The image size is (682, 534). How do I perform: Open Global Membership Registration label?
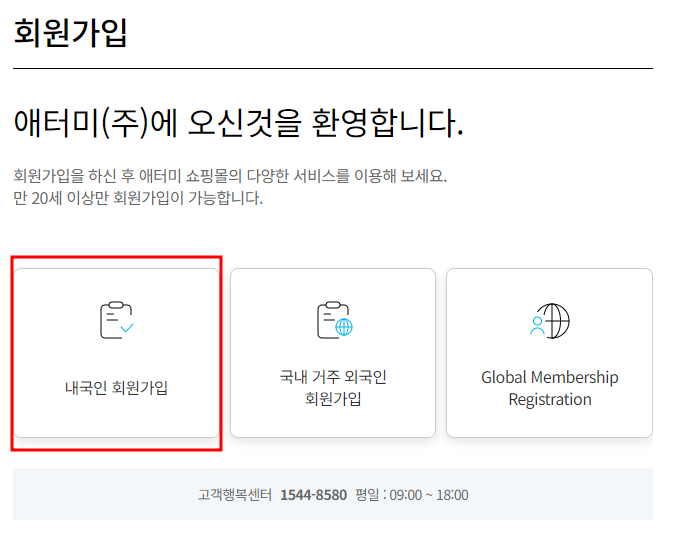tap(550, 388)
